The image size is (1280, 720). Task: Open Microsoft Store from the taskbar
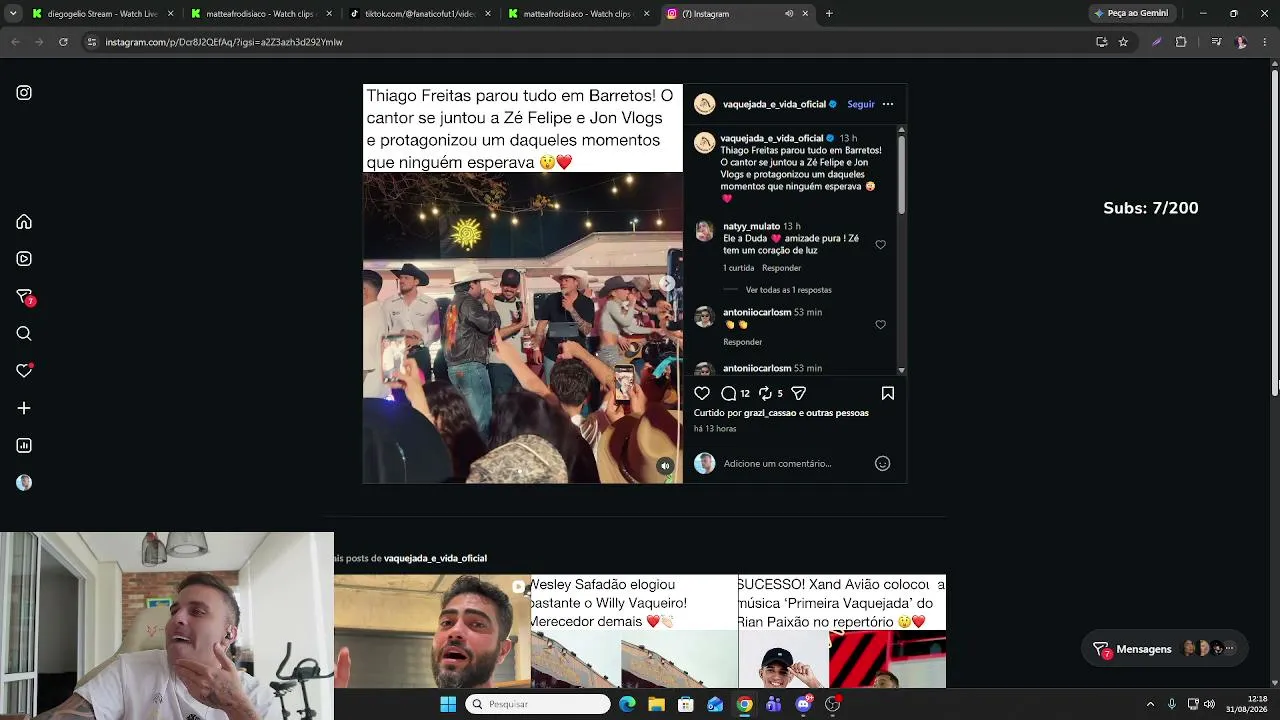tap(686, 704)
